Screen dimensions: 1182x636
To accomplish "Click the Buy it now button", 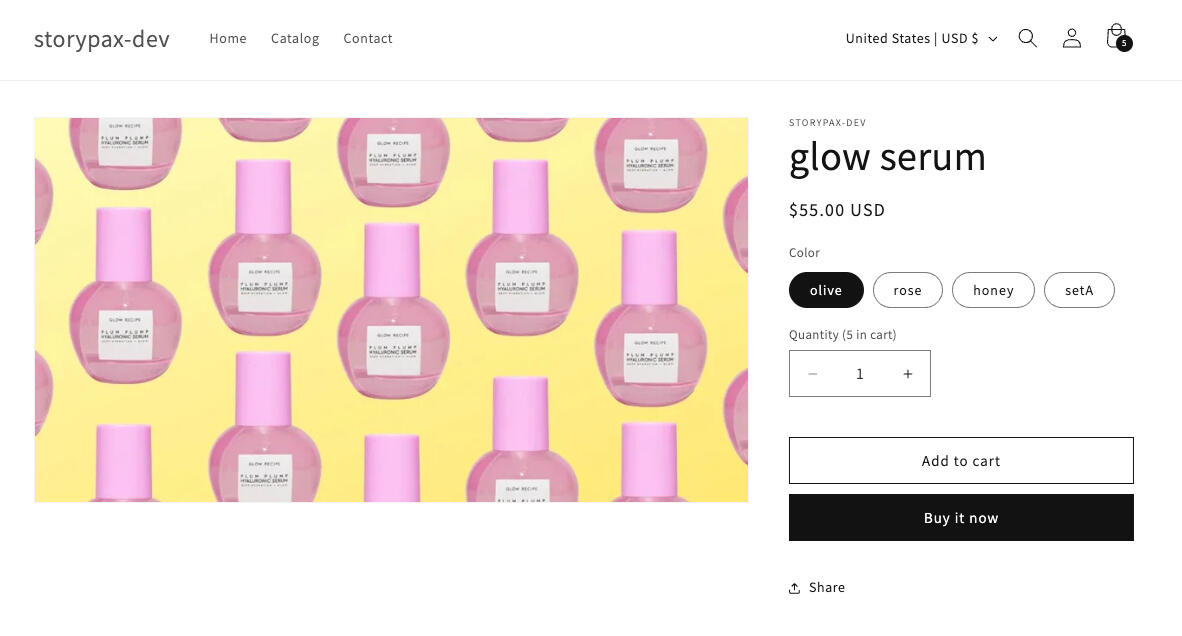I will (961, 518).
